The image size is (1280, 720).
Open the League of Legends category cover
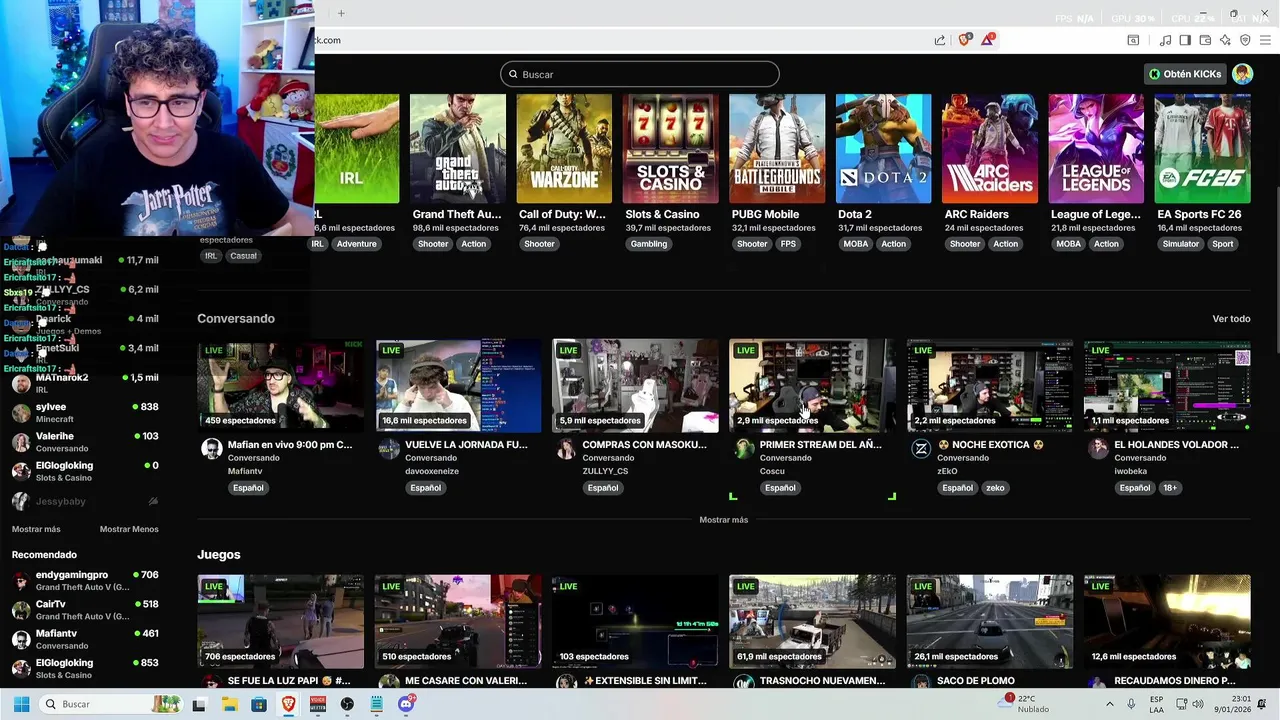[1096, 149]
